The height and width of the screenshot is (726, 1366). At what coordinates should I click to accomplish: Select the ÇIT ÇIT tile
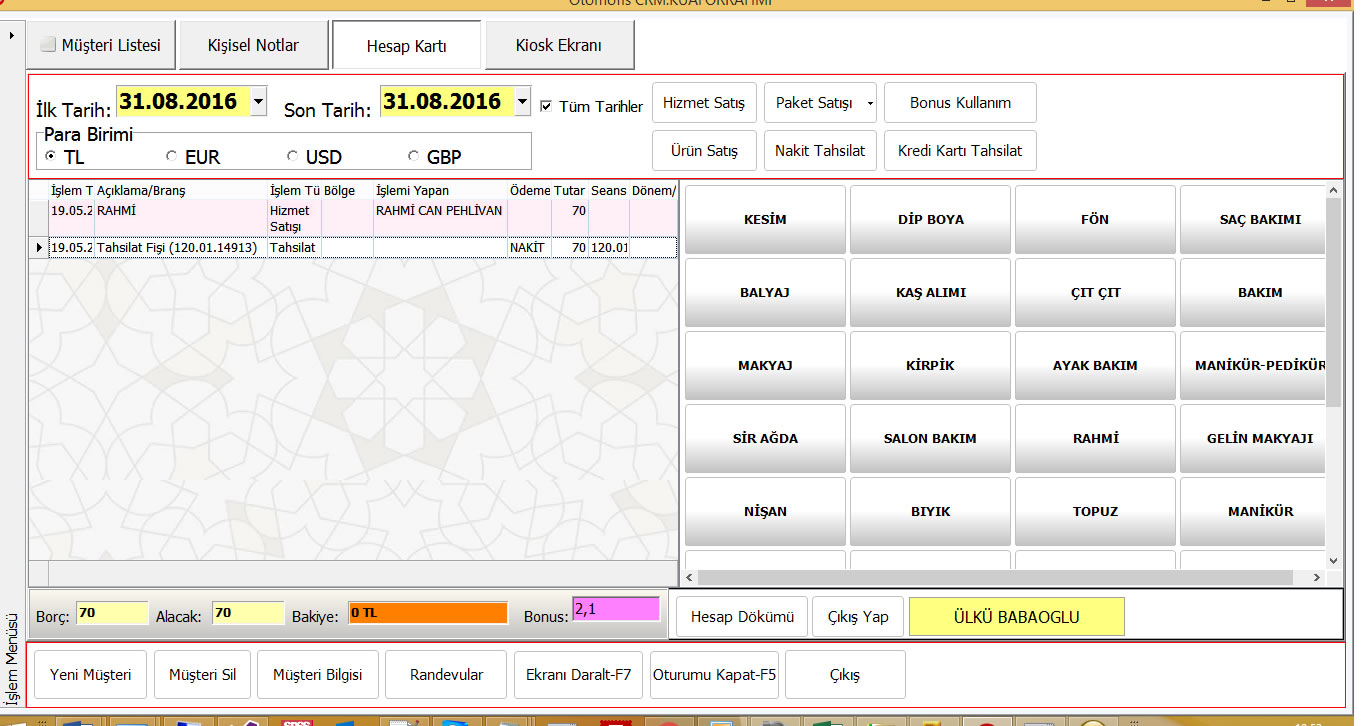pyautogui.click(x=1095, y=292)
